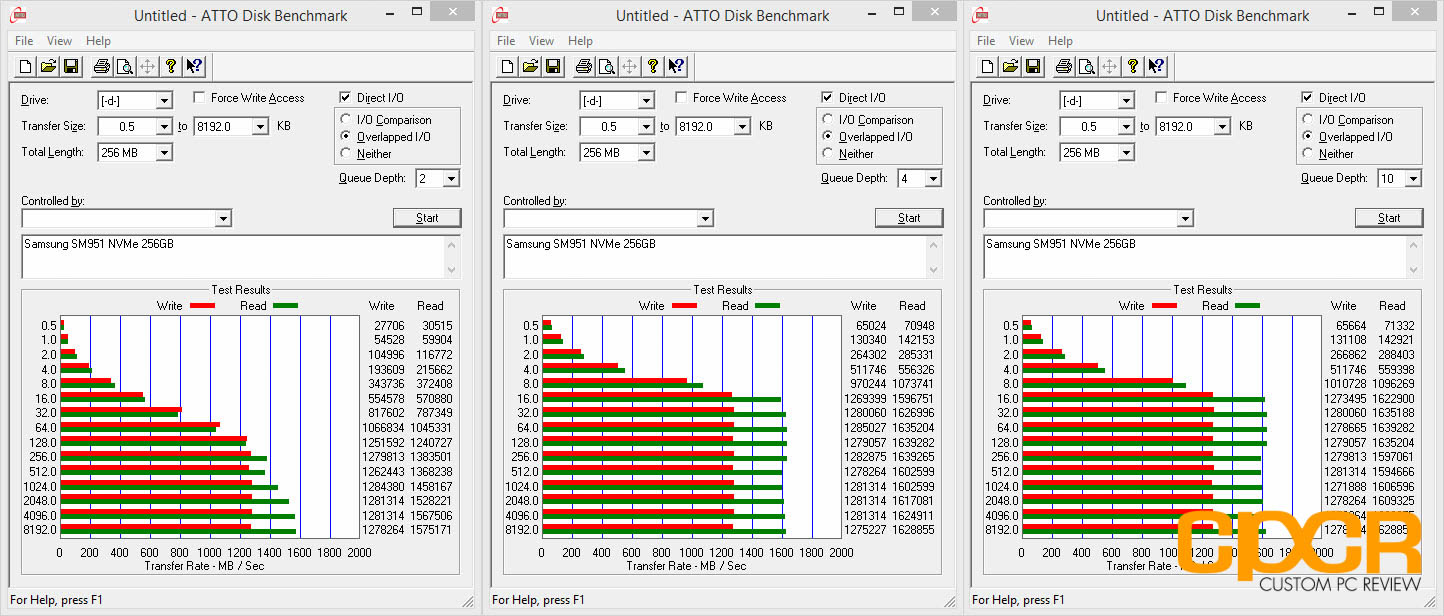
Task: Click Start button in queue depth 2 window
Action: pyautogui.click(x=427, y=218)
